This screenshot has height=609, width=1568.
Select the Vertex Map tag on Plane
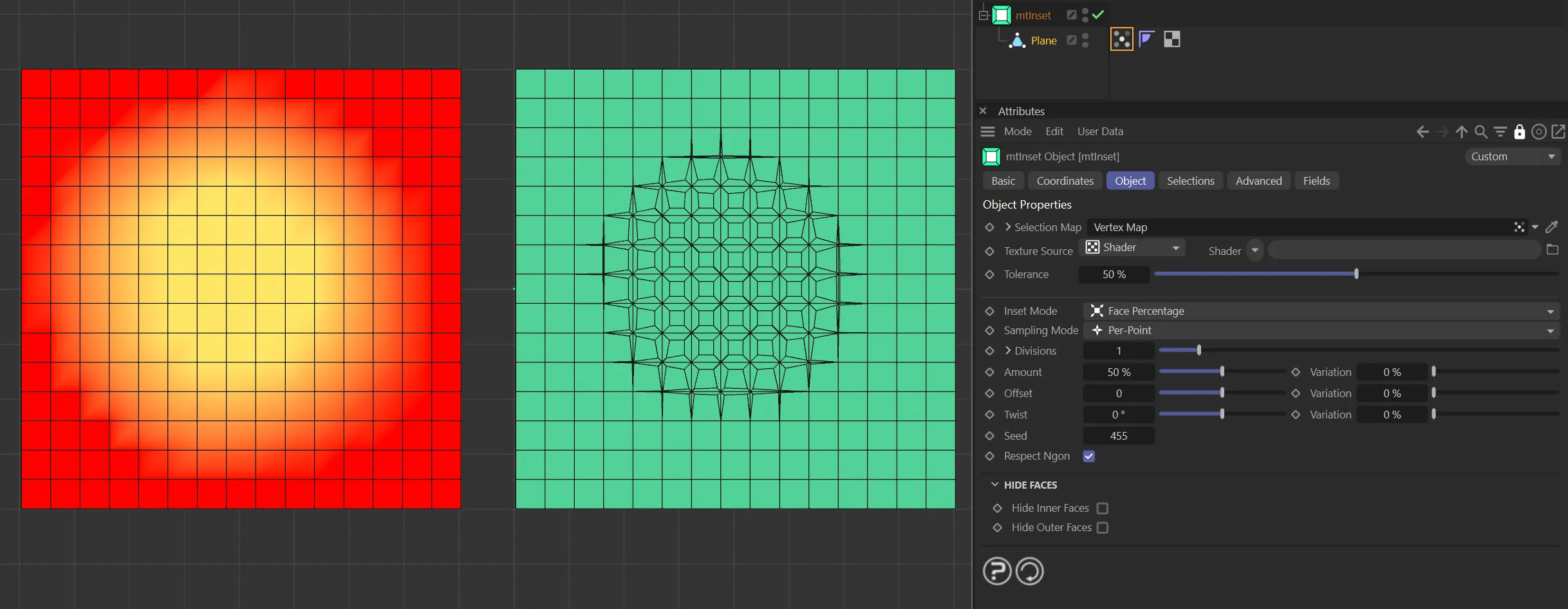(x=1121, y=40)
